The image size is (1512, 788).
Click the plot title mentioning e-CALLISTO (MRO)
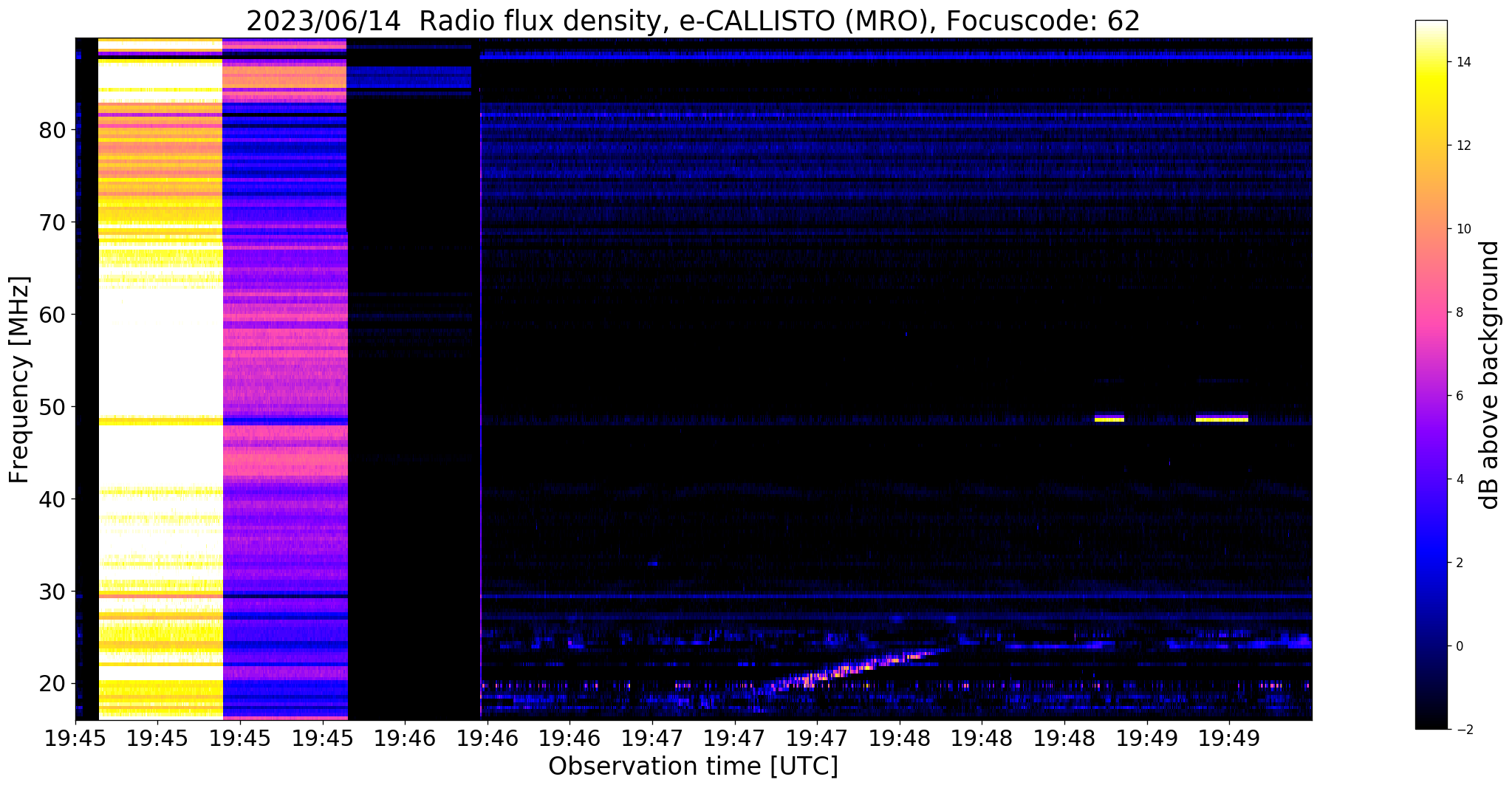[x=693, y=21]
